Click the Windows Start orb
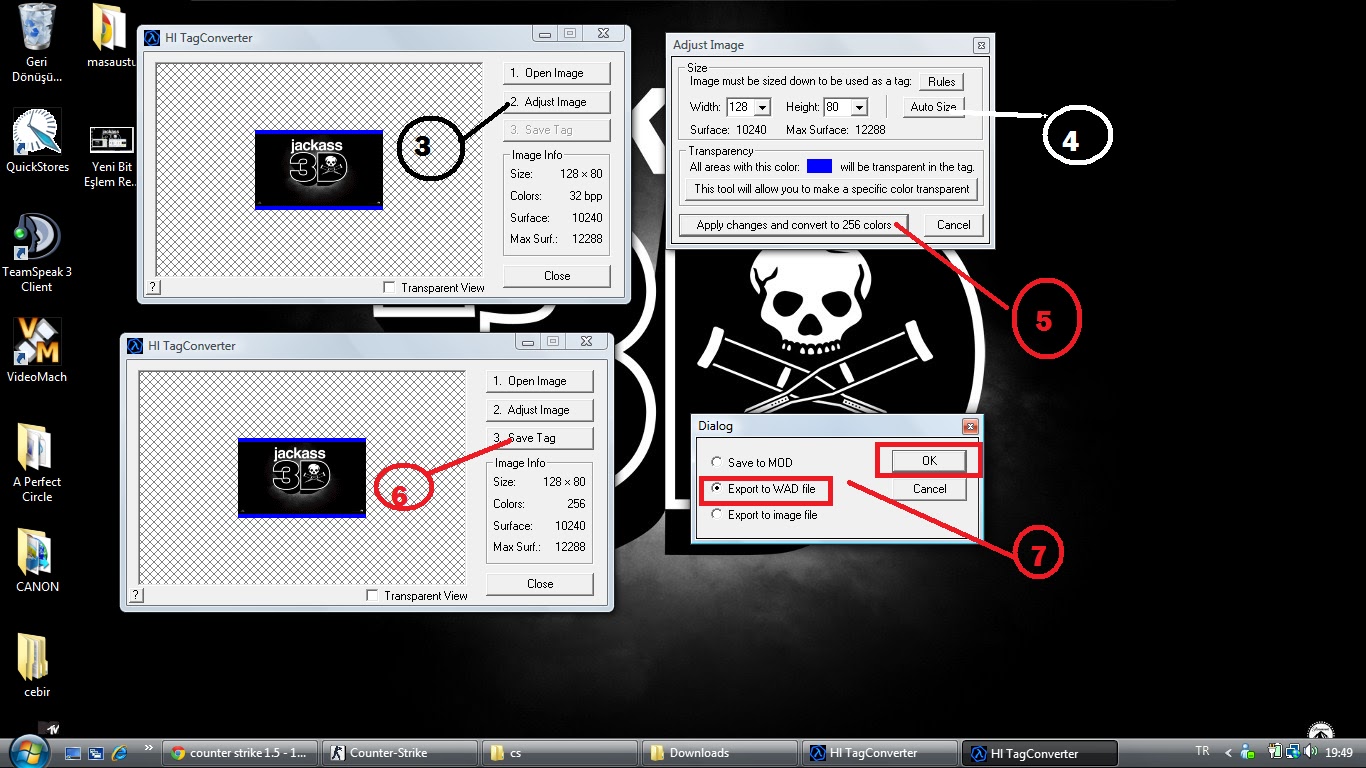The width and height of the screenshot is (1366, 768). click(x=27, y=751)
